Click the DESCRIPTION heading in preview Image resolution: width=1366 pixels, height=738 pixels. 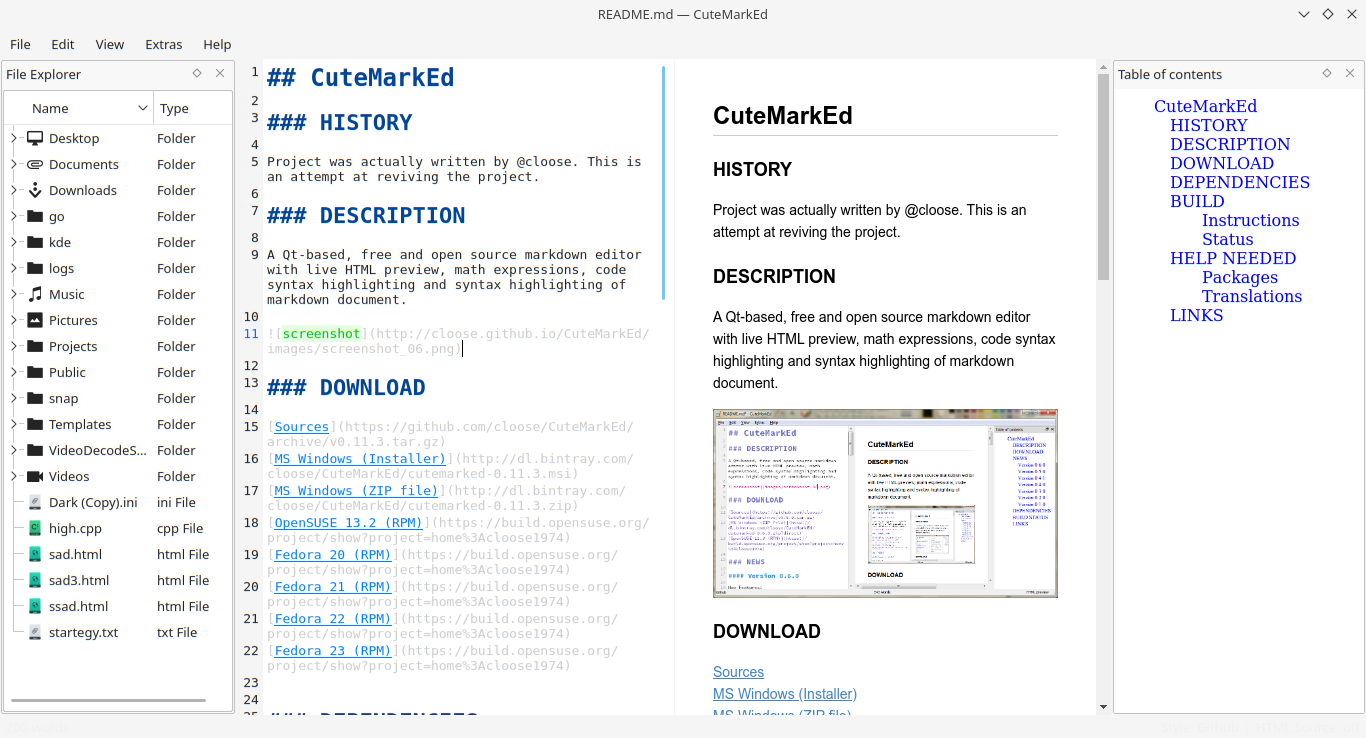[774, 277]
